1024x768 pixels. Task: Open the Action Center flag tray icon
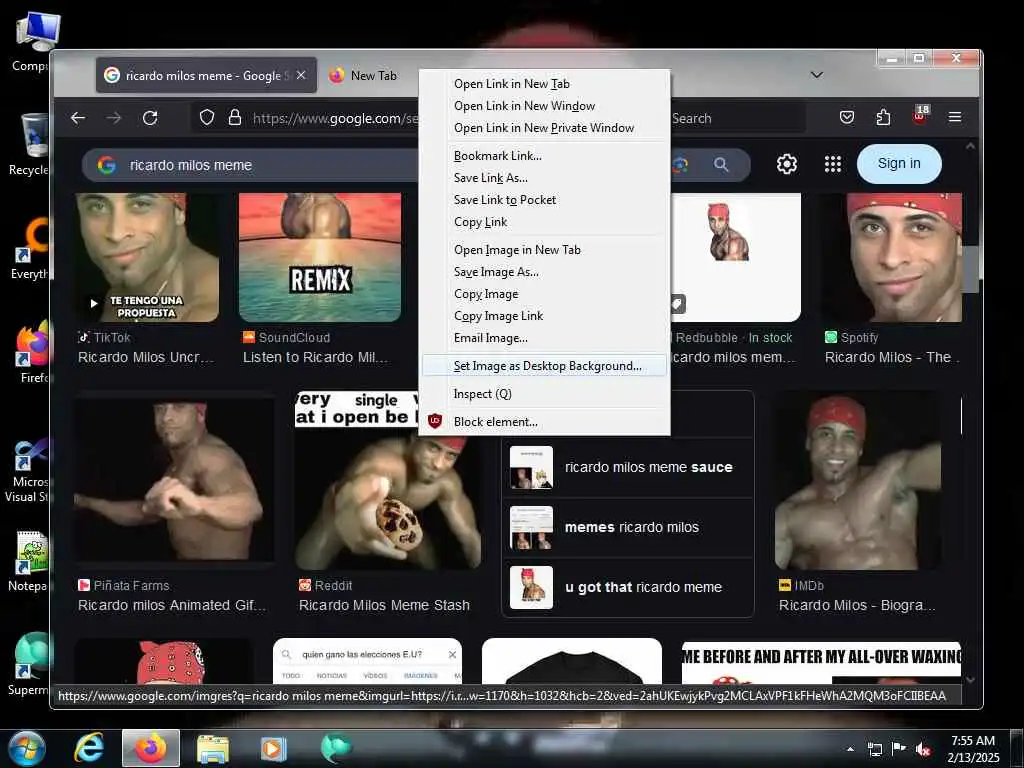[899, 749]
